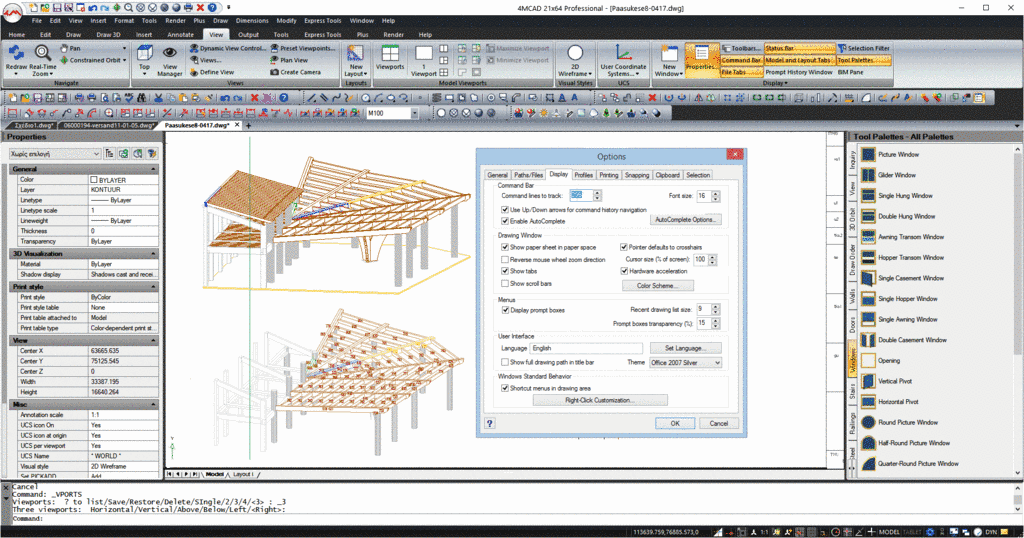The image size is (1024, 538).
Task: Open Preset Viewpoints
Action: tap(303, 48)
